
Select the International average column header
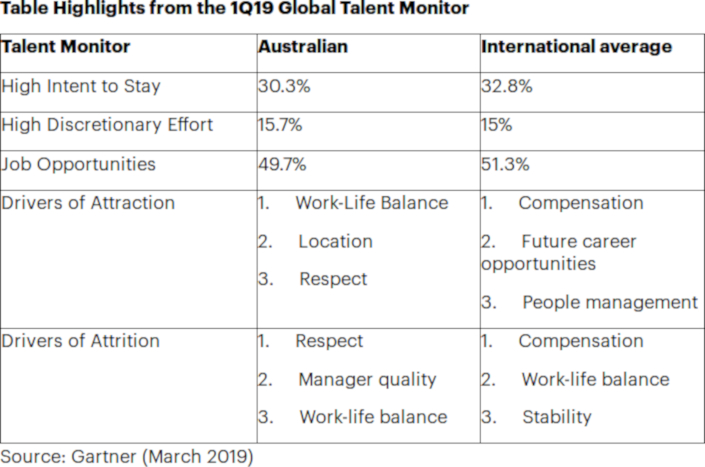click(x=576, y=47)
